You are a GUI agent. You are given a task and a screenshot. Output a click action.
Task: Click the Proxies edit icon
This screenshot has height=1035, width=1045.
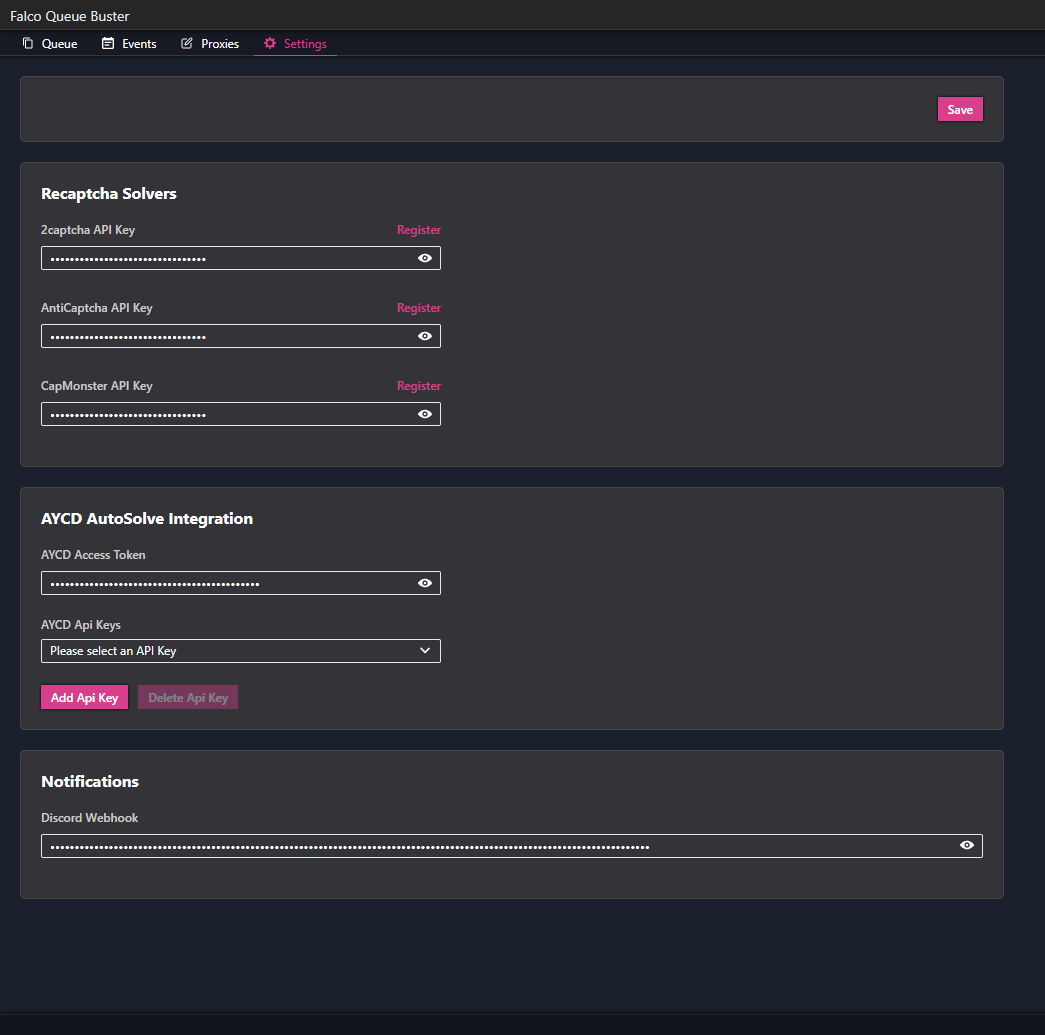point(187,43)
